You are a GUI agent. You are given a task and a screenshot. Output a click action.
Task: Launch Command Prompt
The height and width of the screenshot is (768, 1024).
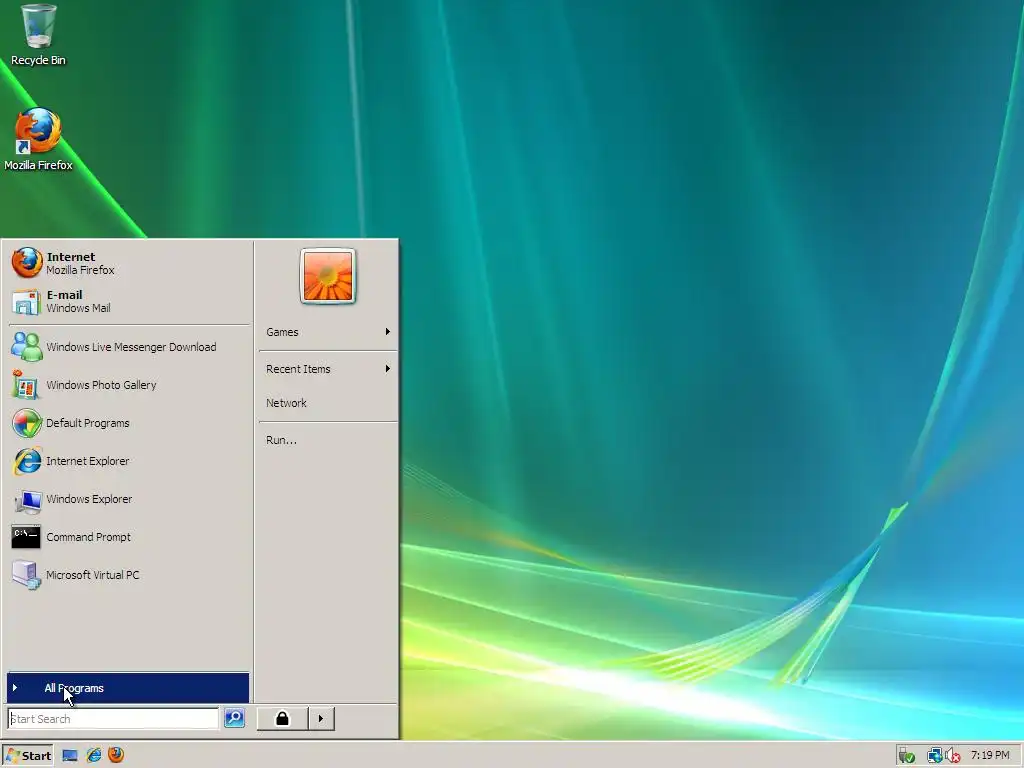coord(129,537)
